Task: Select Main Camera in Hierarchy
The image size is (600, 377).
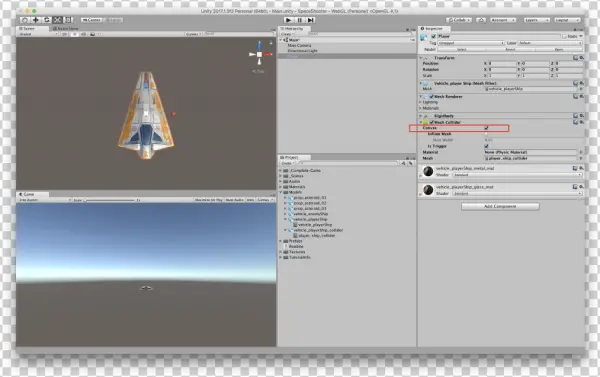Action: click(299, 45)
